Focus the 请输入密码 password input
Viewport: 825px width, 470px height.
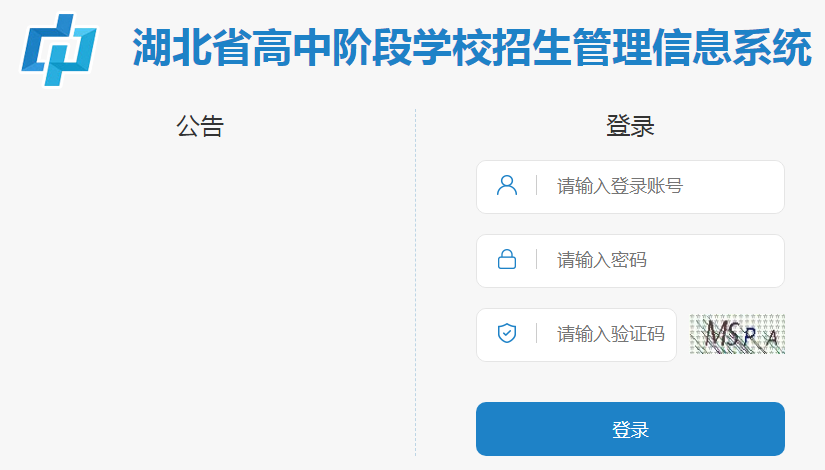coord(660,260)
